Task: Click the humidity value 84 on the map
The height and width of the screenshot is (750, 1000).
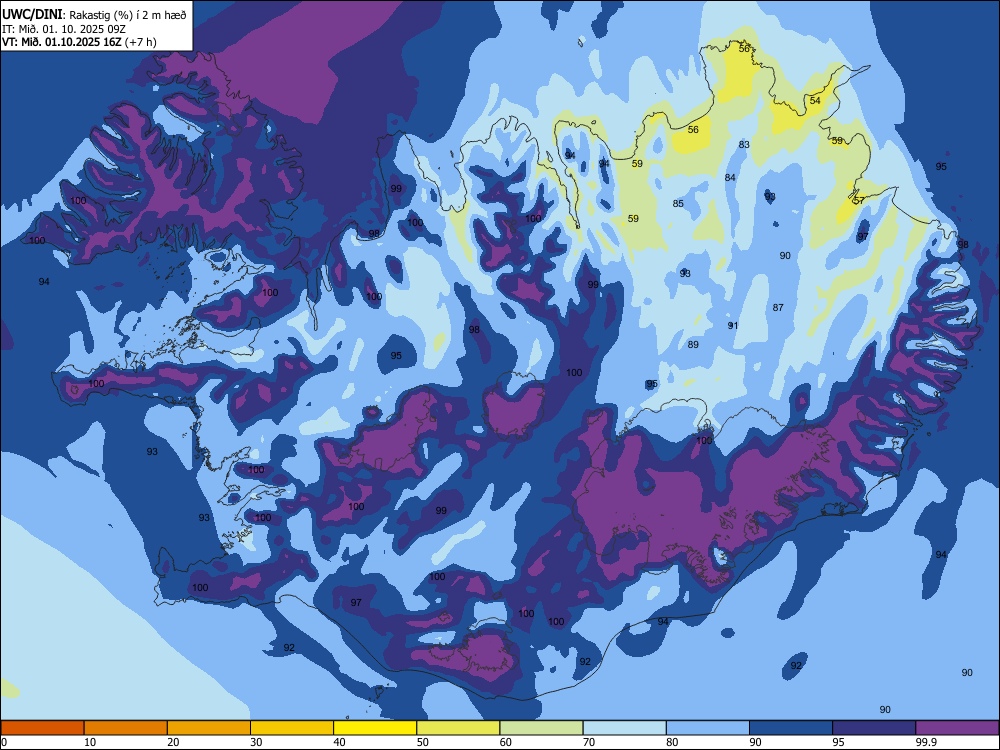Action: point(730,177)
